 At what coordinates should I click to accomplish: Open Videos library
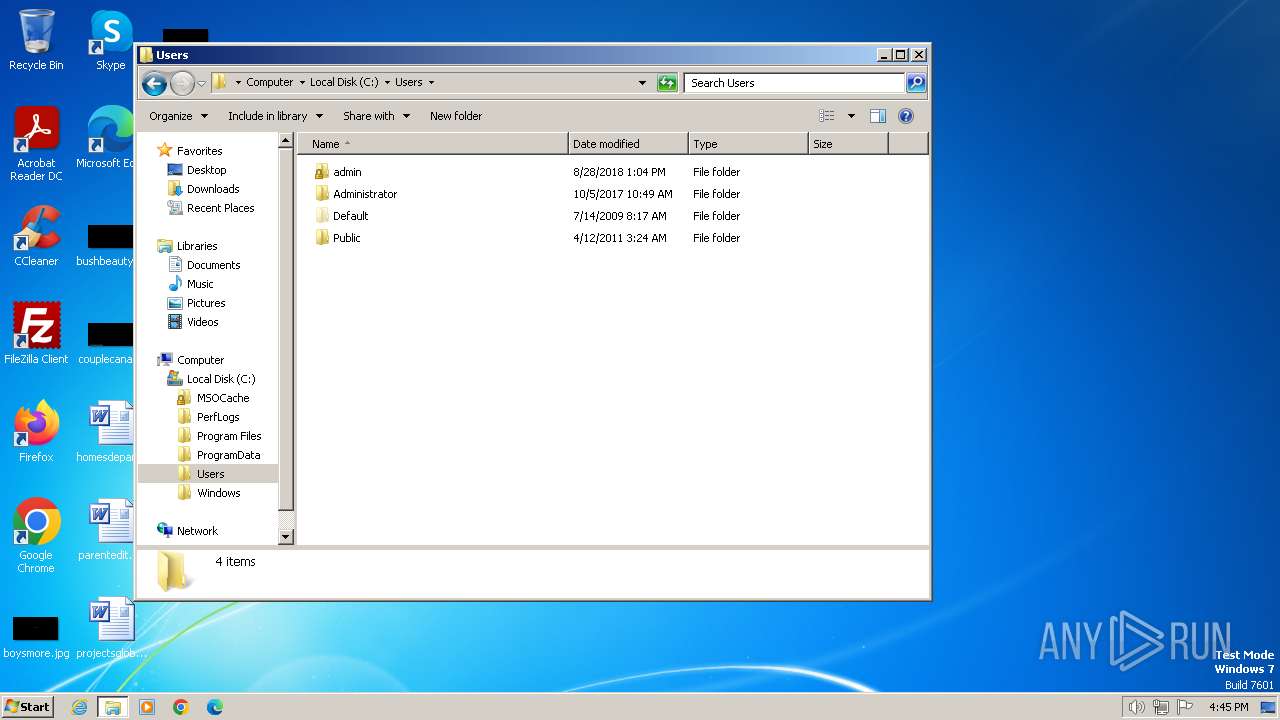(x=202, y=322)
